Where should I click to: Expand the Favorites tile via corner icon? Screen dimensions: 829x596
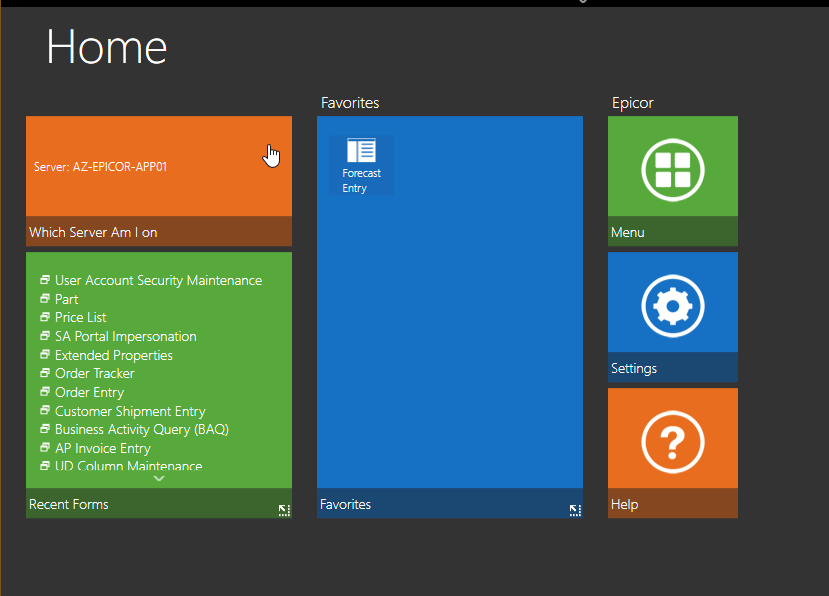(575, 510)
